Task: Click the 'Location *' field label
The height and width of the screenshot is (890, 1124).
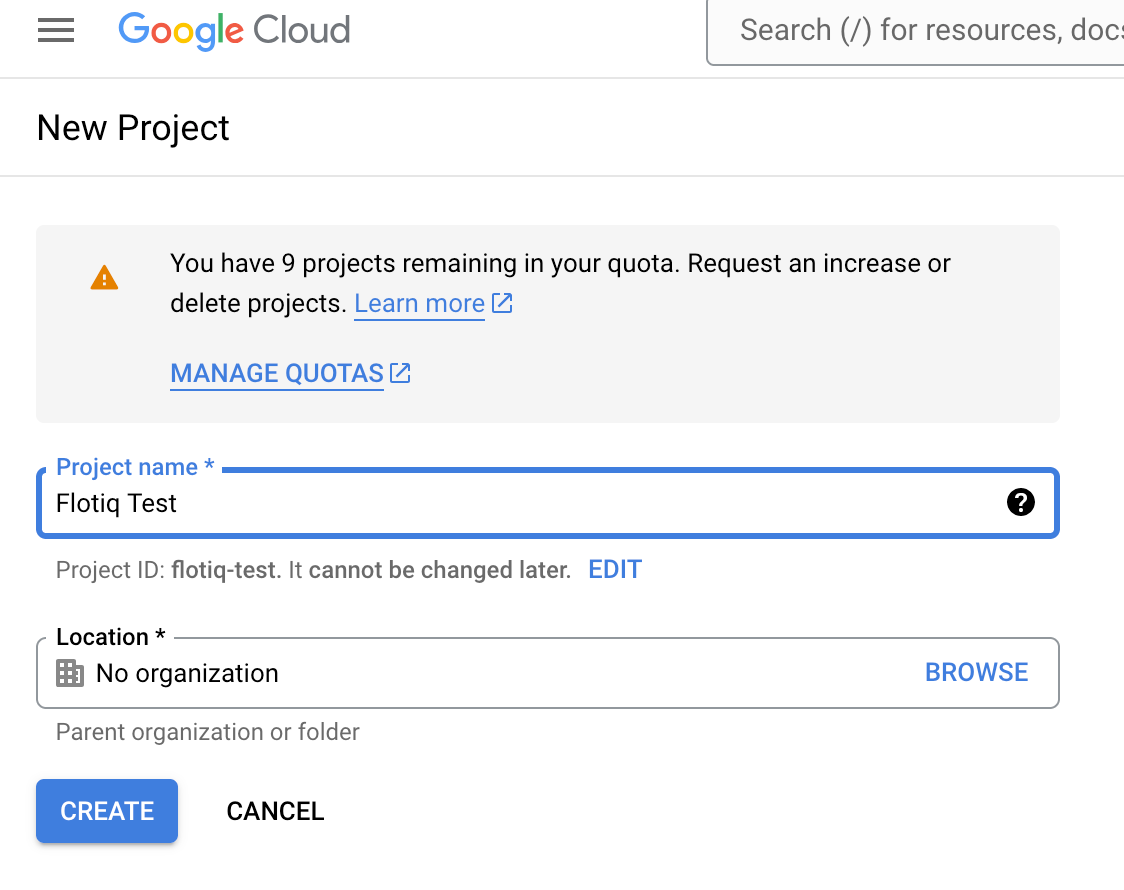Action: coord(111,636)
